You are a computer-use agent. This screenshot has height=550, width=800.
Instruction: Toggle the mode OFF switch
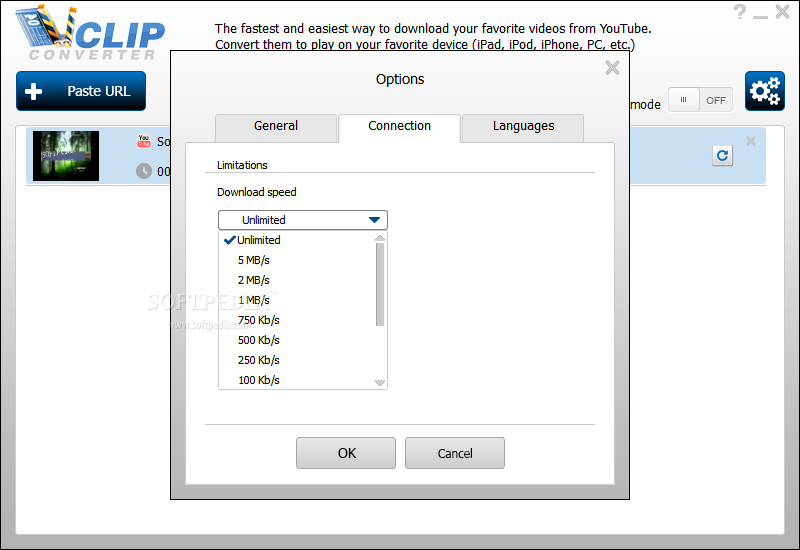point(701,100)
